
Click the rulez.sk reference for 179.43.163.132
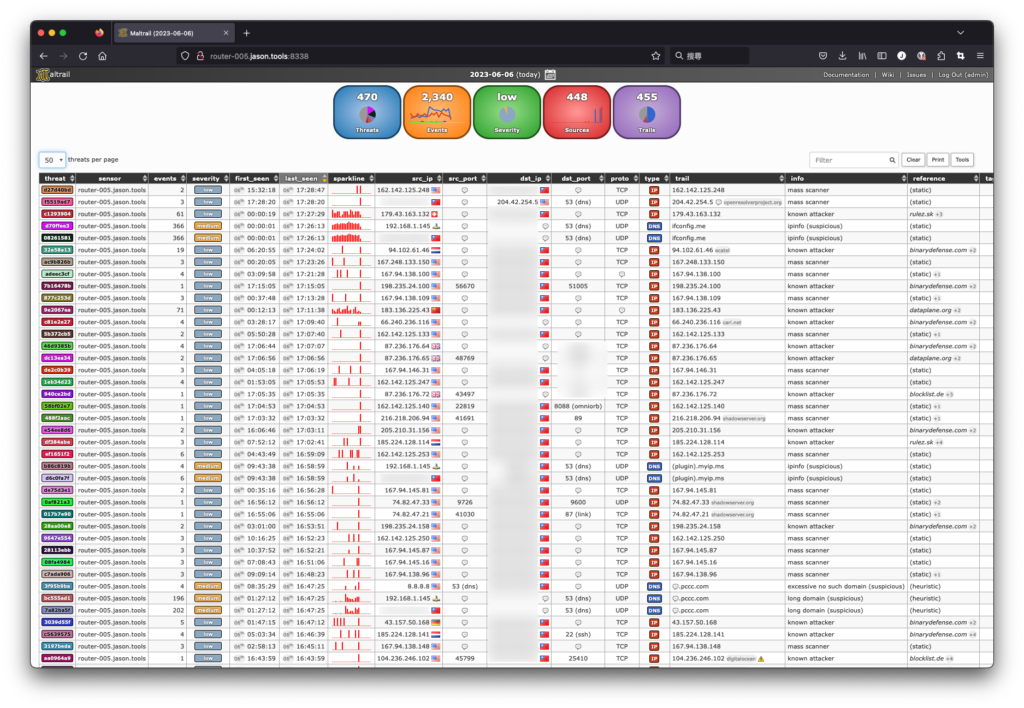[x=921, y=214]
